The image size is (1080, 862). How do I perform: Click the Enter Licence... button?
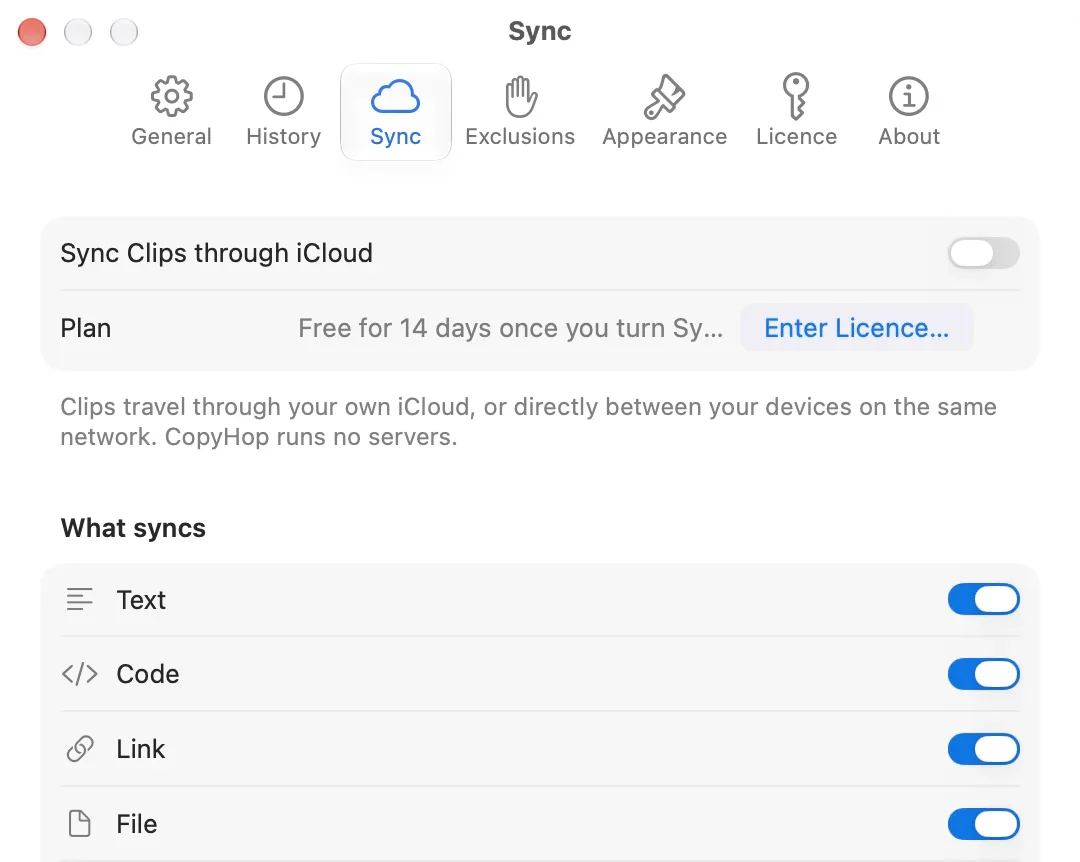pyautogui.click(x=857, y=328)
